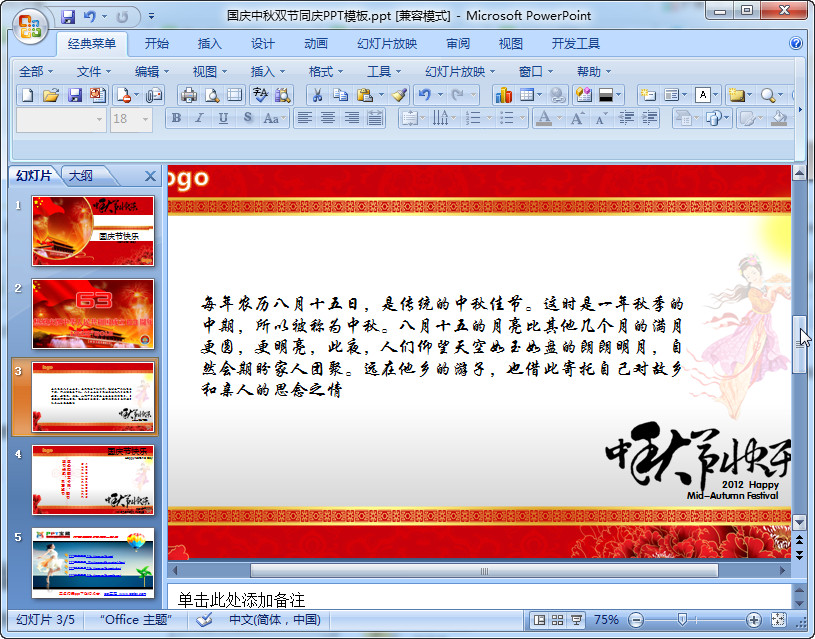This screenshot has width=815, height=639.
Task: Click the 75% zoom level button
Action: tap(606, 619)
